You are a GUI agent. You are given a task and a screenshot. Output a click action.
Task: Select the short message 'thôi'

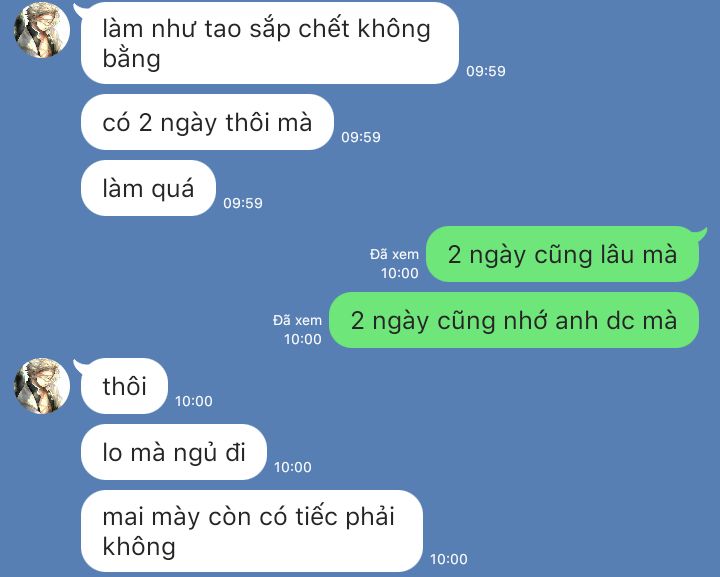(124, 386)
